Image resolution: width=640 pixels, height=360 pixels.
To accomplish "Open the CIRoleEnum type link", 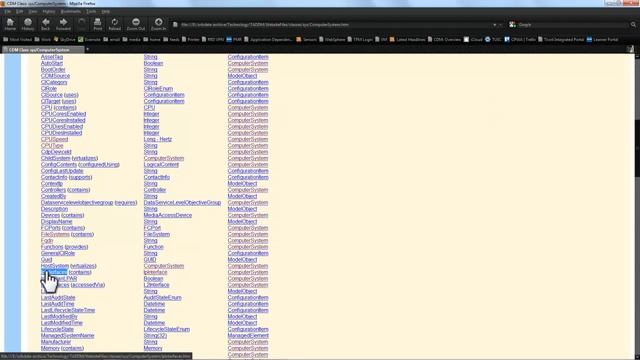I will coord(158,89).
